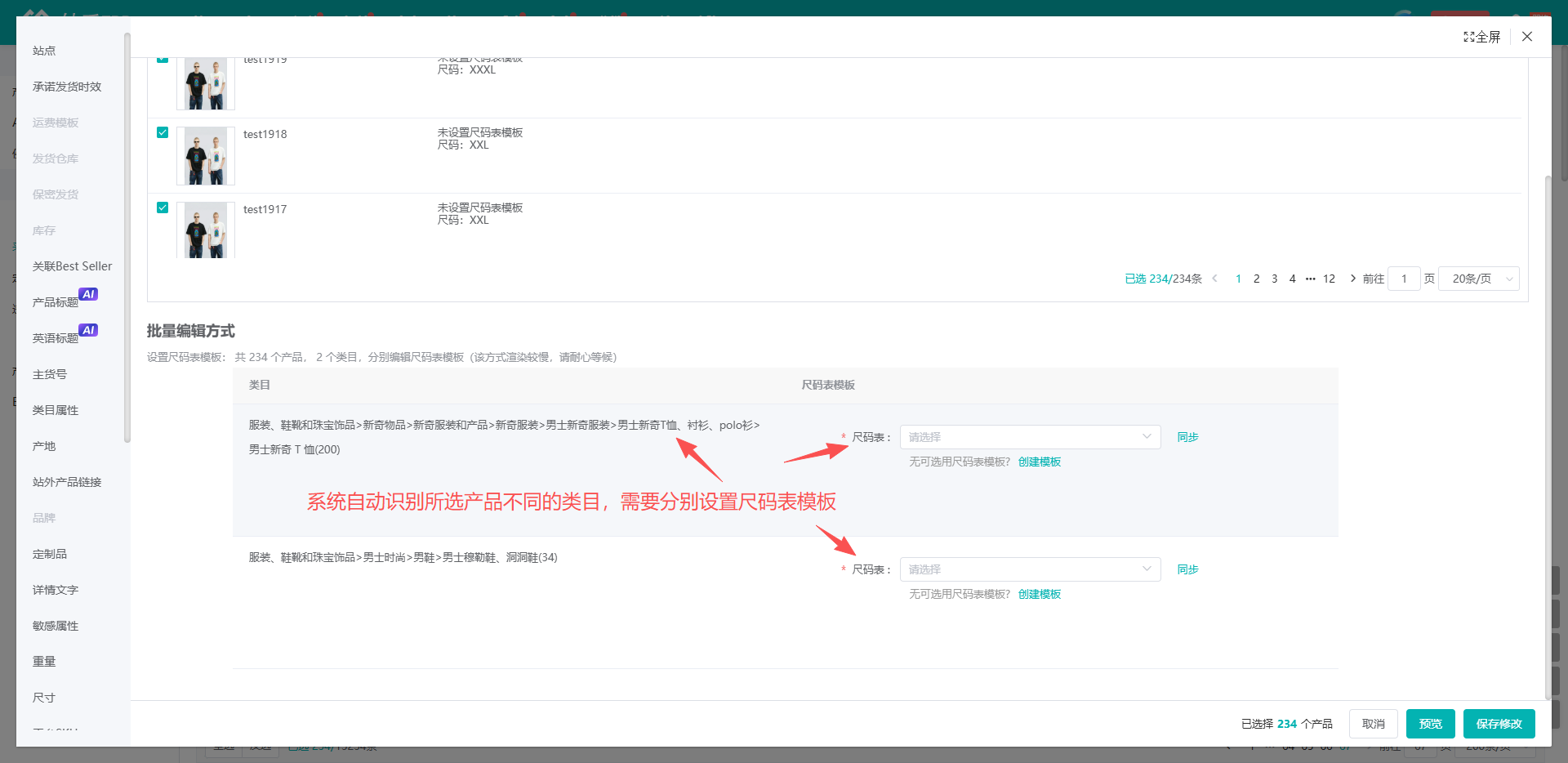Select 关联Best Seller in the sidebar
The width and height of the screenshot is (1568, 763).
(72, 266)
